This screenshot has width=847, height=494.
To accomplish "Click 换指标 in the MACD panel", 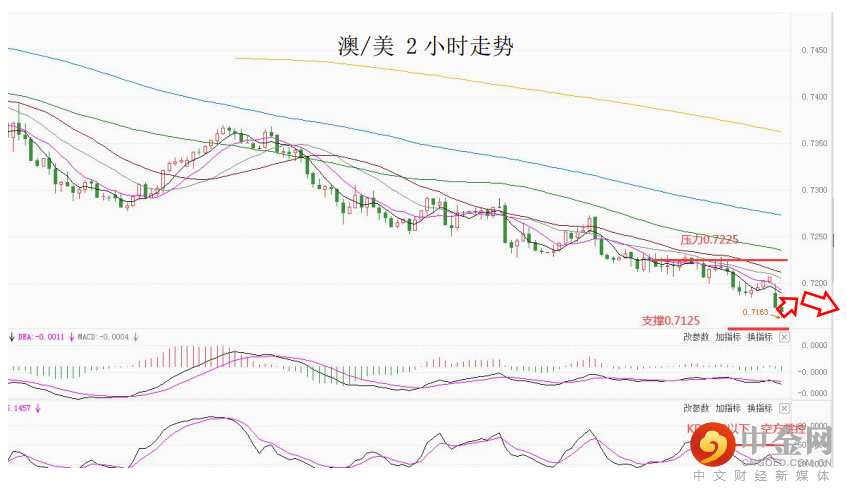I will pyautogui.click(x=760, y=337).
